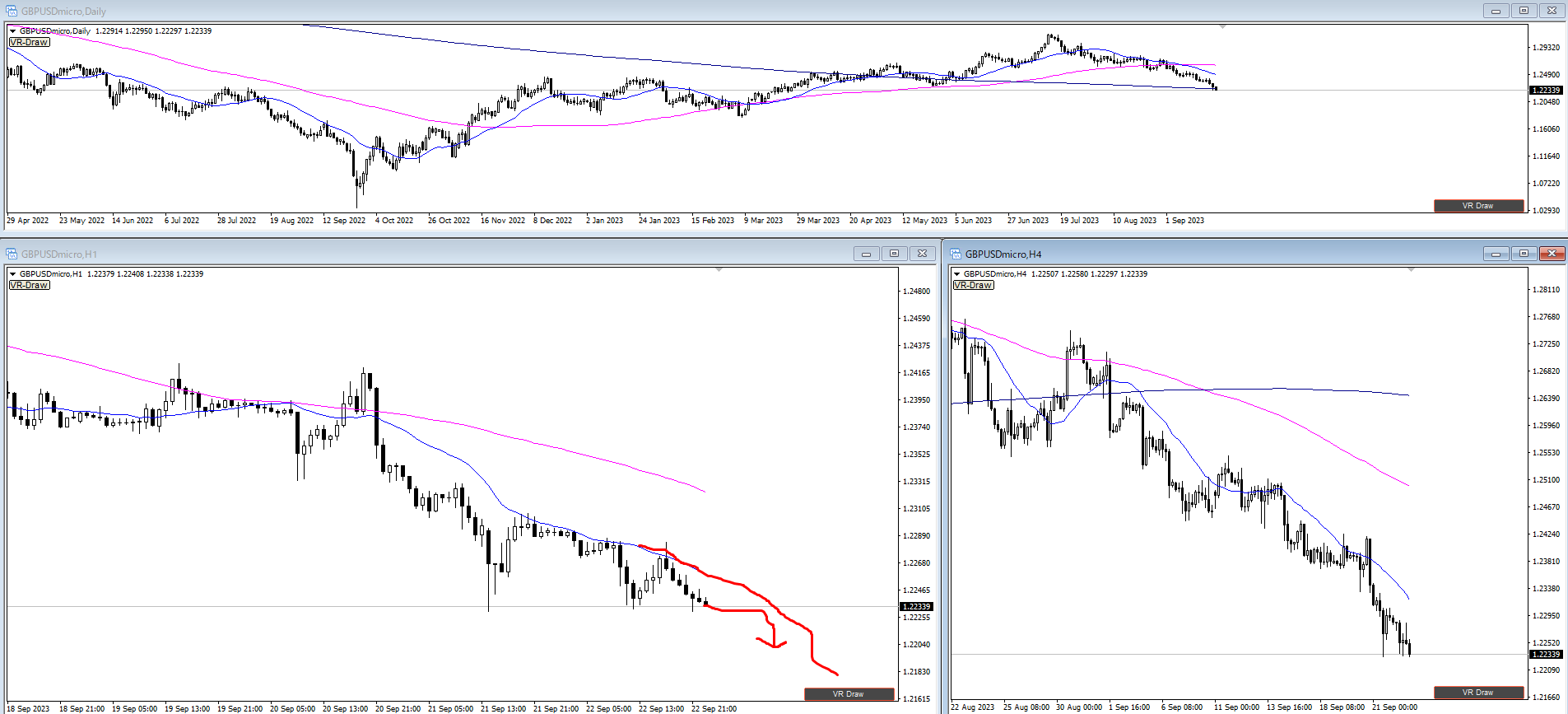The height and width of the screenshot is (714, 1568).
Task: Restore the GBPUSDmicro,Daily chart window
Action: coord(1524,11)
